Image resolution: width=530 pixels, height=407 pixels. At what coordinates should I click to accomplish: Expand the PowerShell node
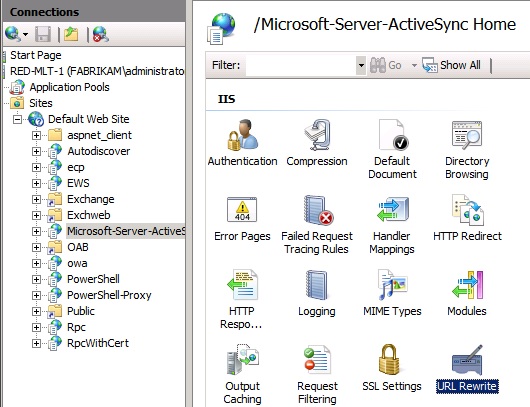point(36,279)
